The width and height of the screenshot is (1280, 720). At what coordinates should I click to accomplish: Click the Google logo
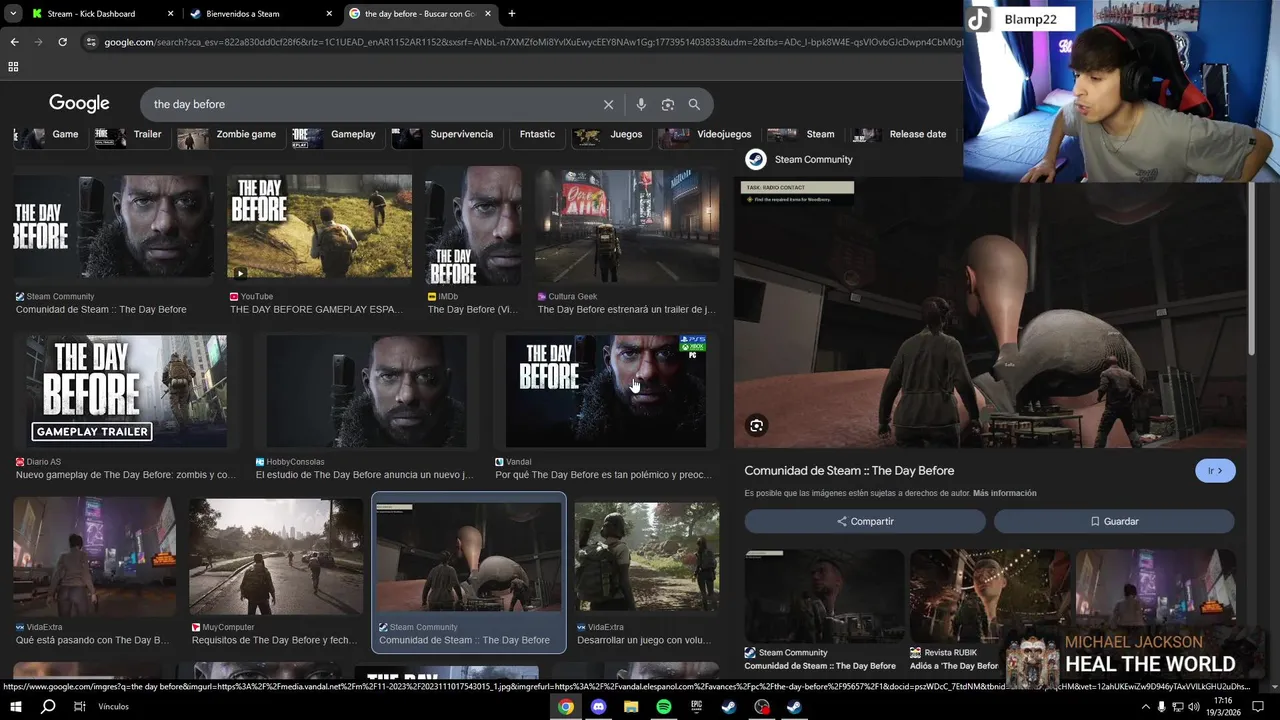[79, 104]
